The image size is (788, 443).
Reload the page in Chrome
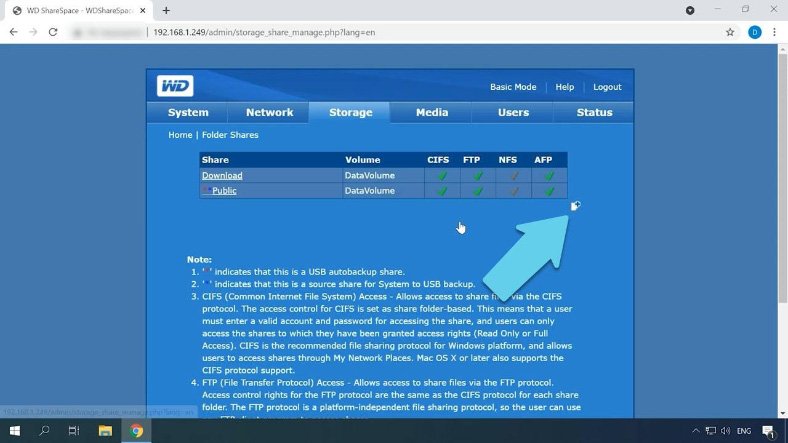tap(53, 32)
